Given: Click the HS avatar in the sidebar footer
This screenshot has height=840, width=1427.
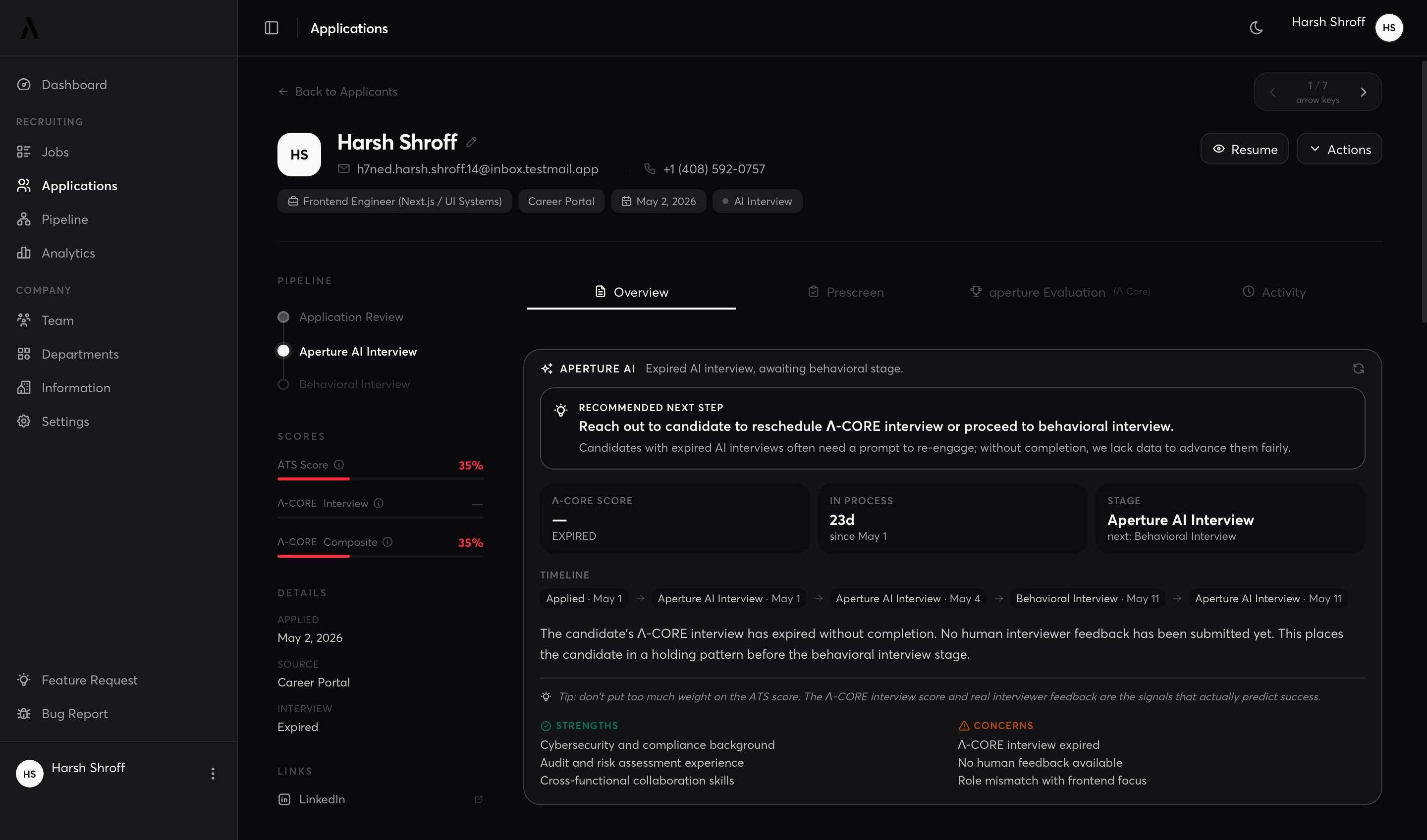Looking at the screenshot, I should (x=29, y=773).
